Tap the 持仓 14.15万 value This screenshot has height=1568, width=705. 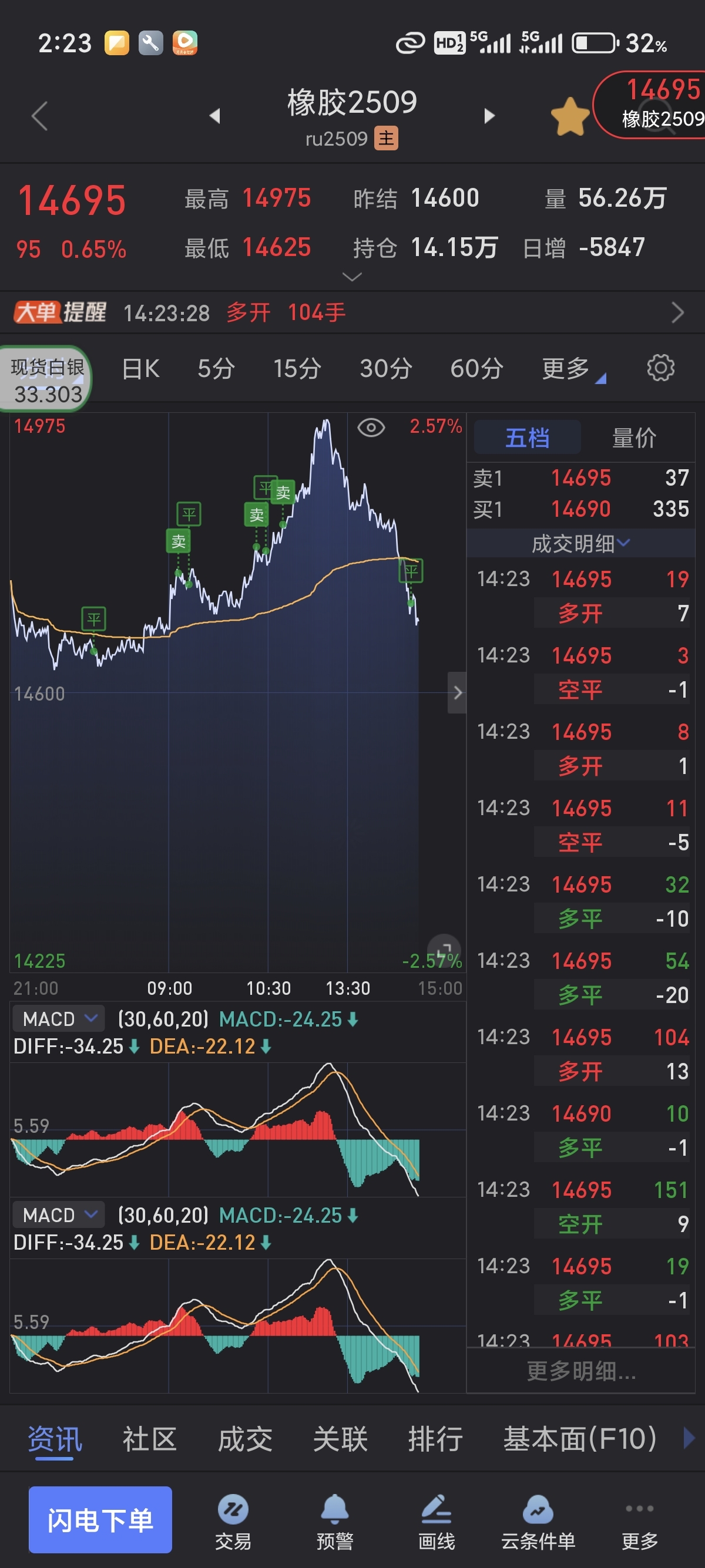point(454,247)
